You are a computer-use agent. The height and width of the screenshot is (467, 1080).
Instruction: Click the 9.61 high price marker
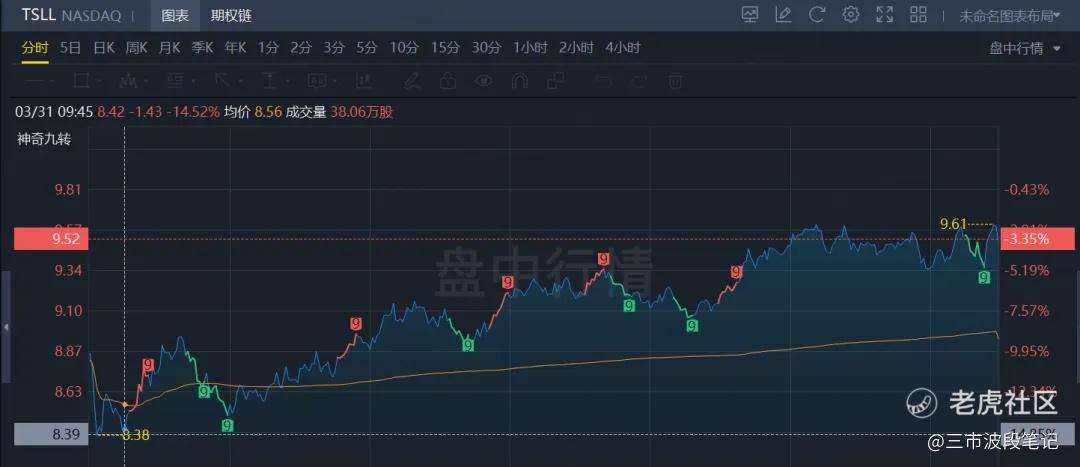pos(954,224)
